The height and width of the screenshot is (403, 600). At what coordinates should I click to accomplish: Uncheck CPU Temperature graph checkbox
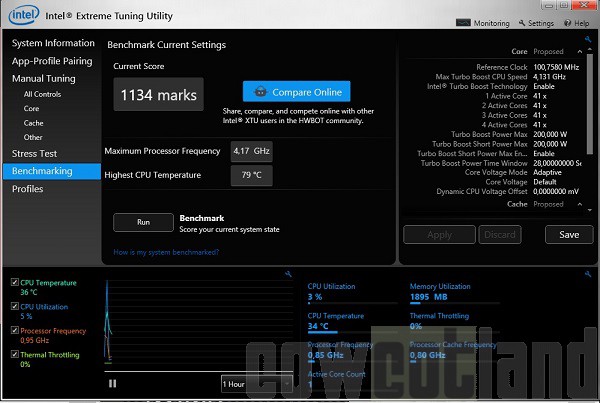[x=15, y=282]
